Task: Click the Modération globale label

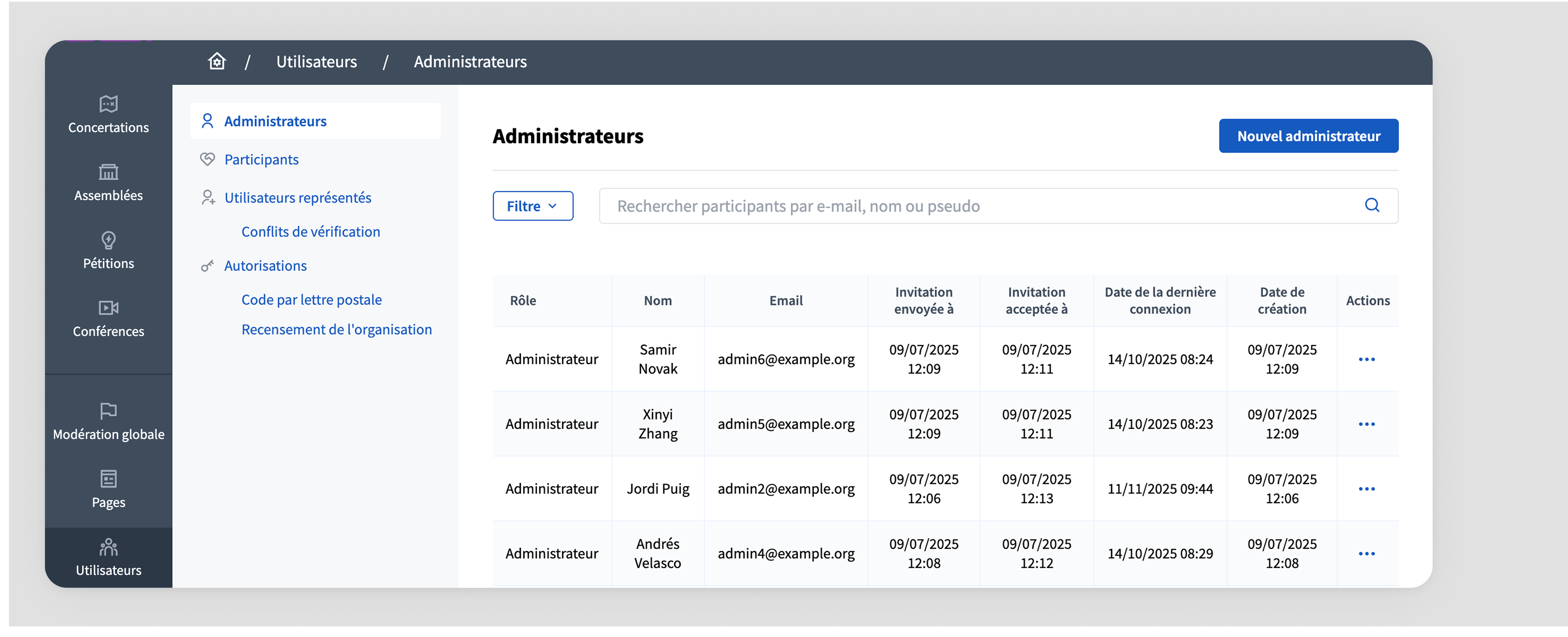Action: [108, 434]
